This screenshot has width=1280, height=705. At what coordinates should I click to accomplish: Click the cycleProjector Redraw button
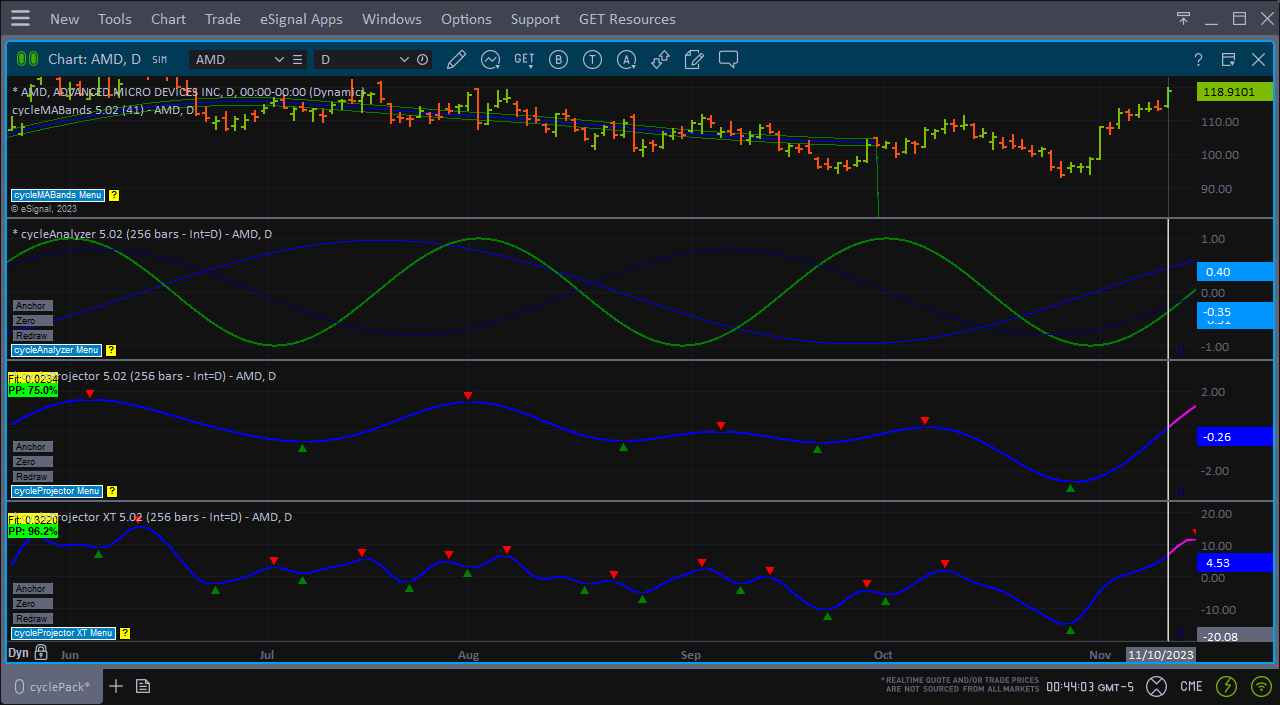[x=32, y=477]
